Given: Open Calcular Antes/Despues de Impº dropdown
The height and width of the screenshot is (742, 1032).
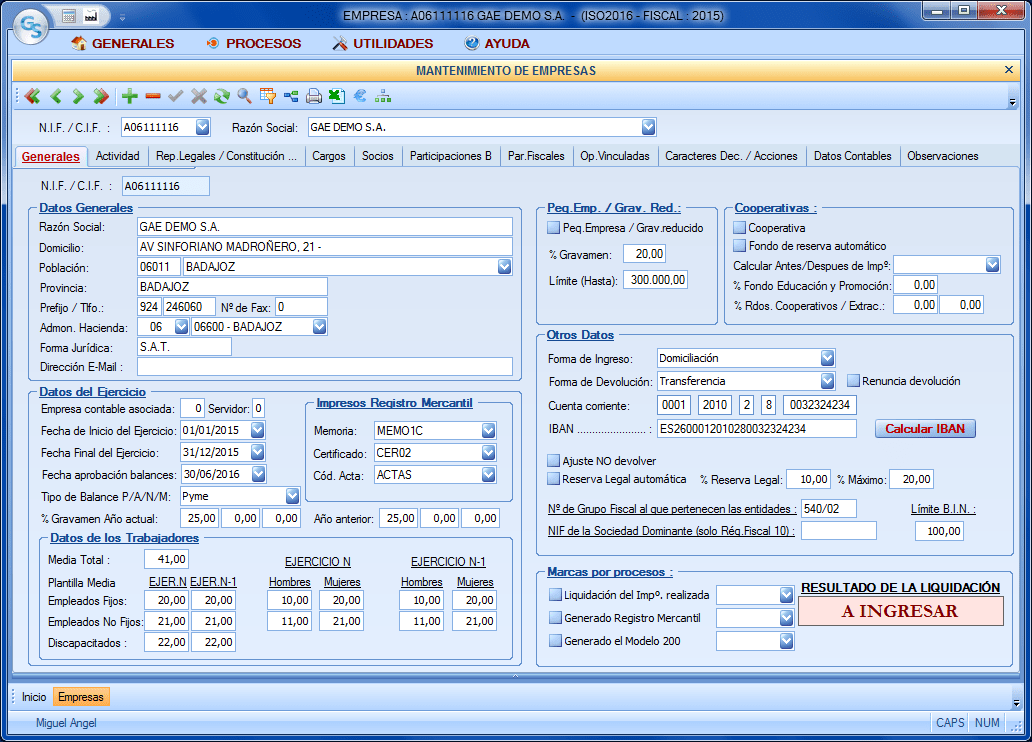Looking at the screenshot, I should tap(993, 265).
